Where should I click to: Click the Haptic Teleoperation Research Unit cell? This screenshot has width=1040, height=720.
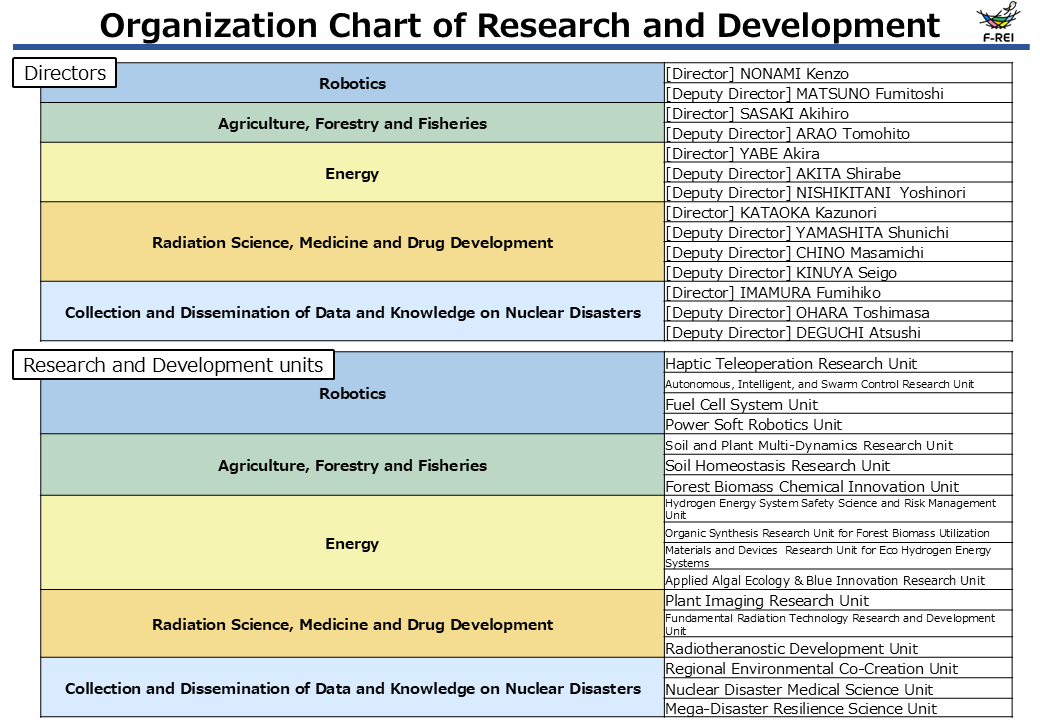click(x=790, y=364)
